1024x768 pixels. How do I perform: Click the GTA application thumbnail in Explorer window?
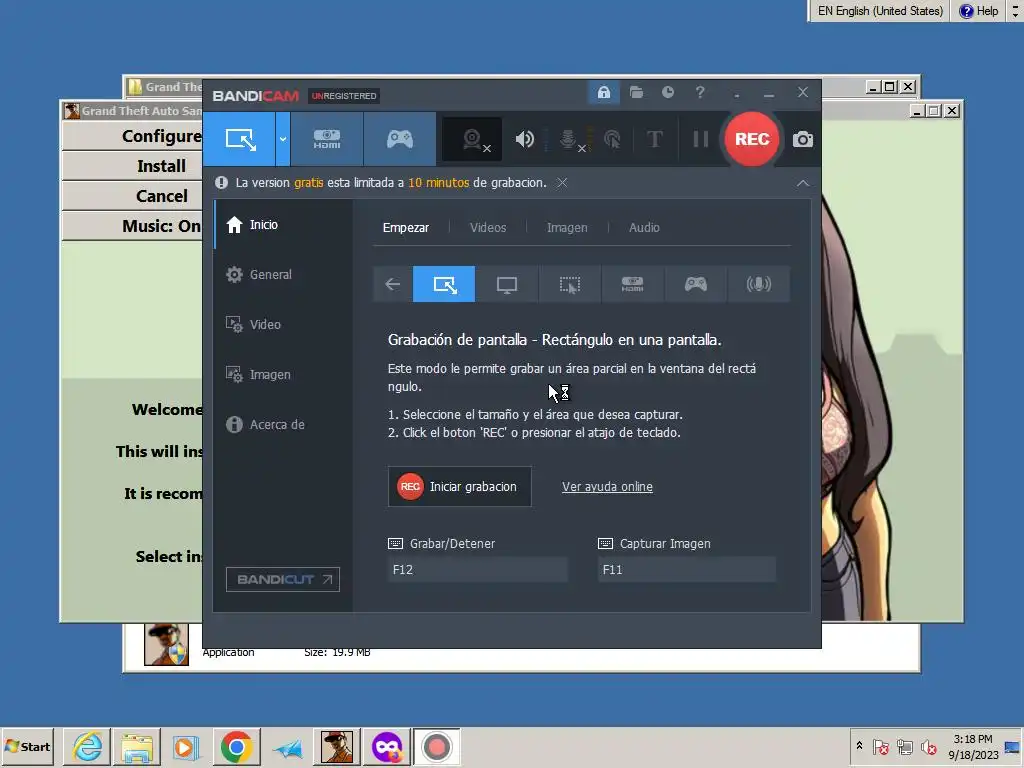tap(167, 644)
